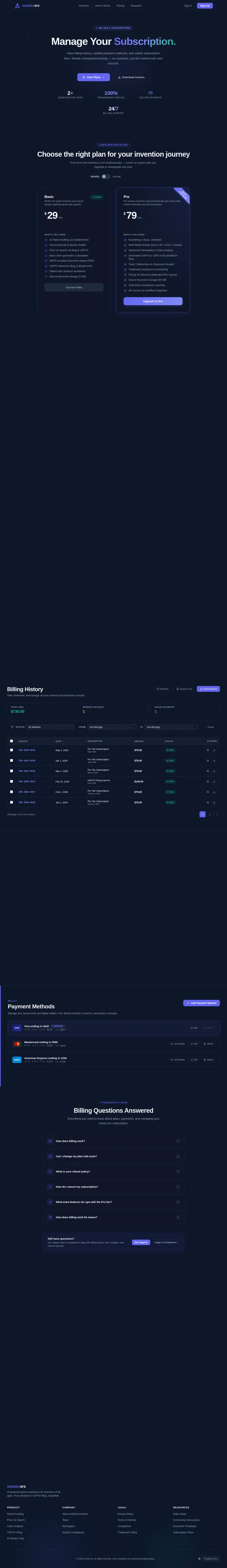Toggle Monthly/Annual billing switch
Viewport: 227px width, 1568px height.
coord(106,177)
